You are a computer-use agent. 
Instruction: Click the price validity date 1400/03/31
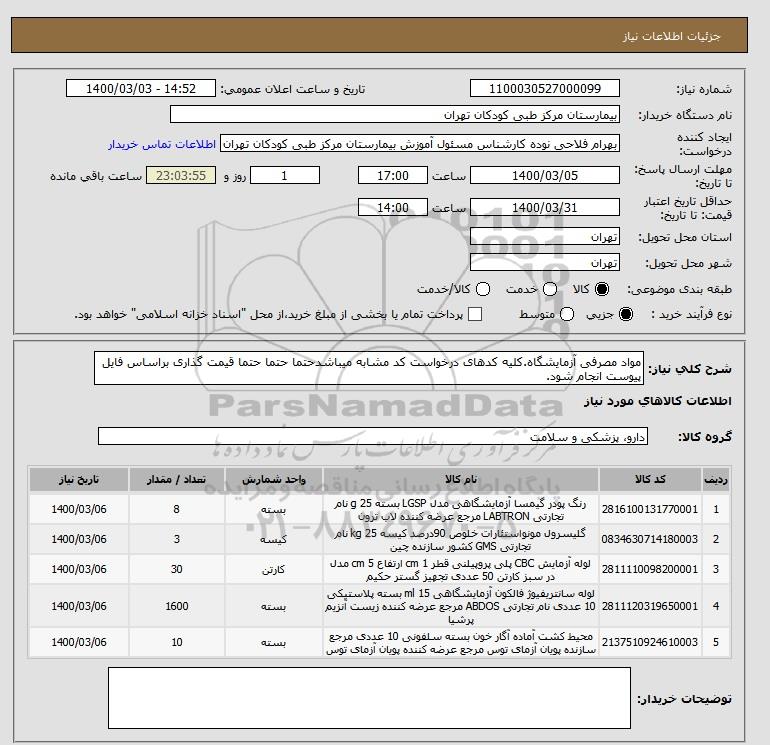click(x=545, y=207)
